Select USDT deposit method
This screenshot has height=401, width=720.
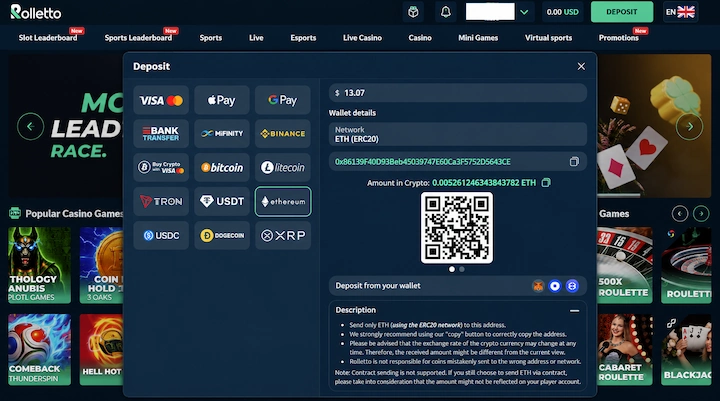point(222,201)
